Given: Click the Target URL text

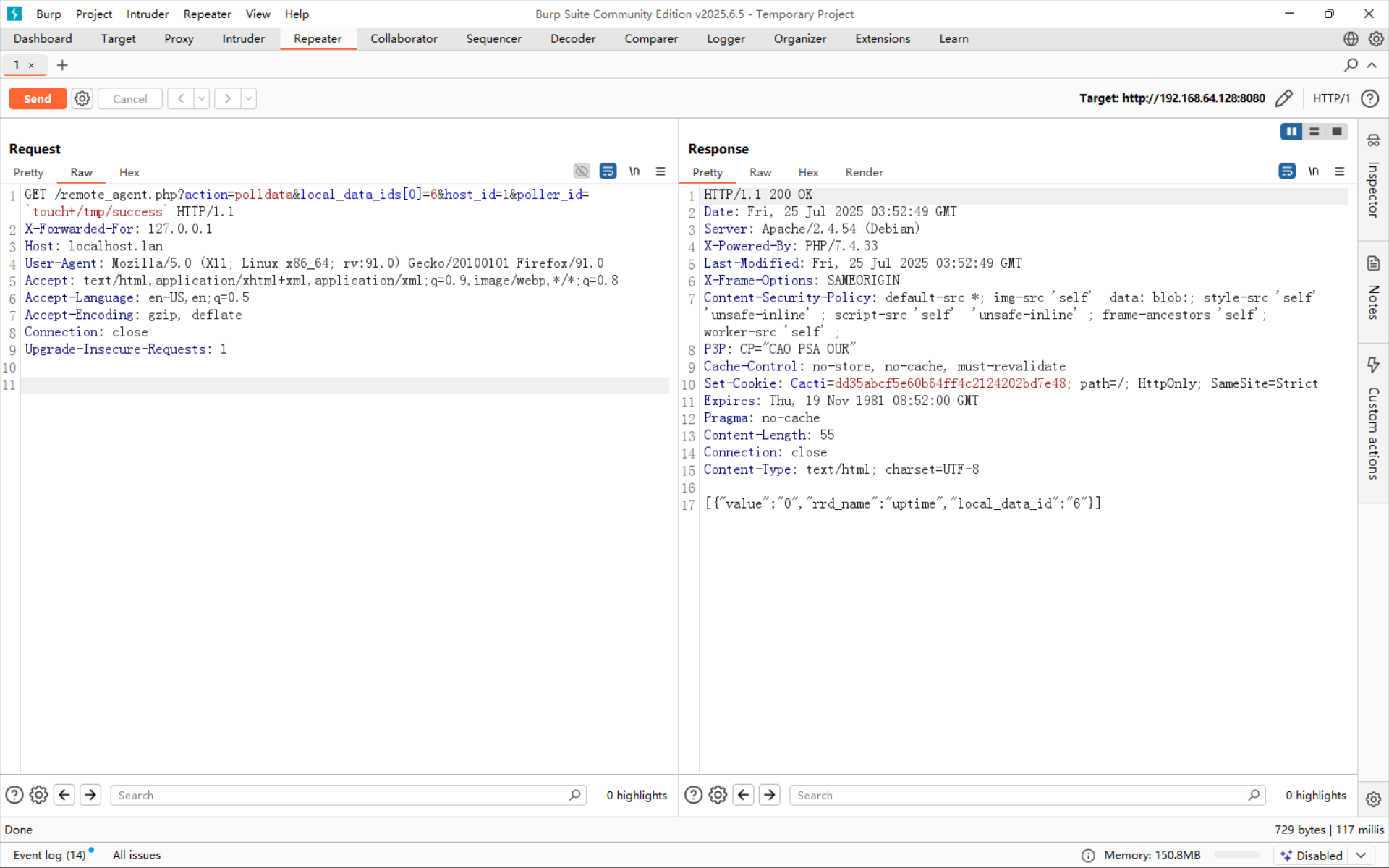Looking at the screenshot, I should [x=1172, y=98].
